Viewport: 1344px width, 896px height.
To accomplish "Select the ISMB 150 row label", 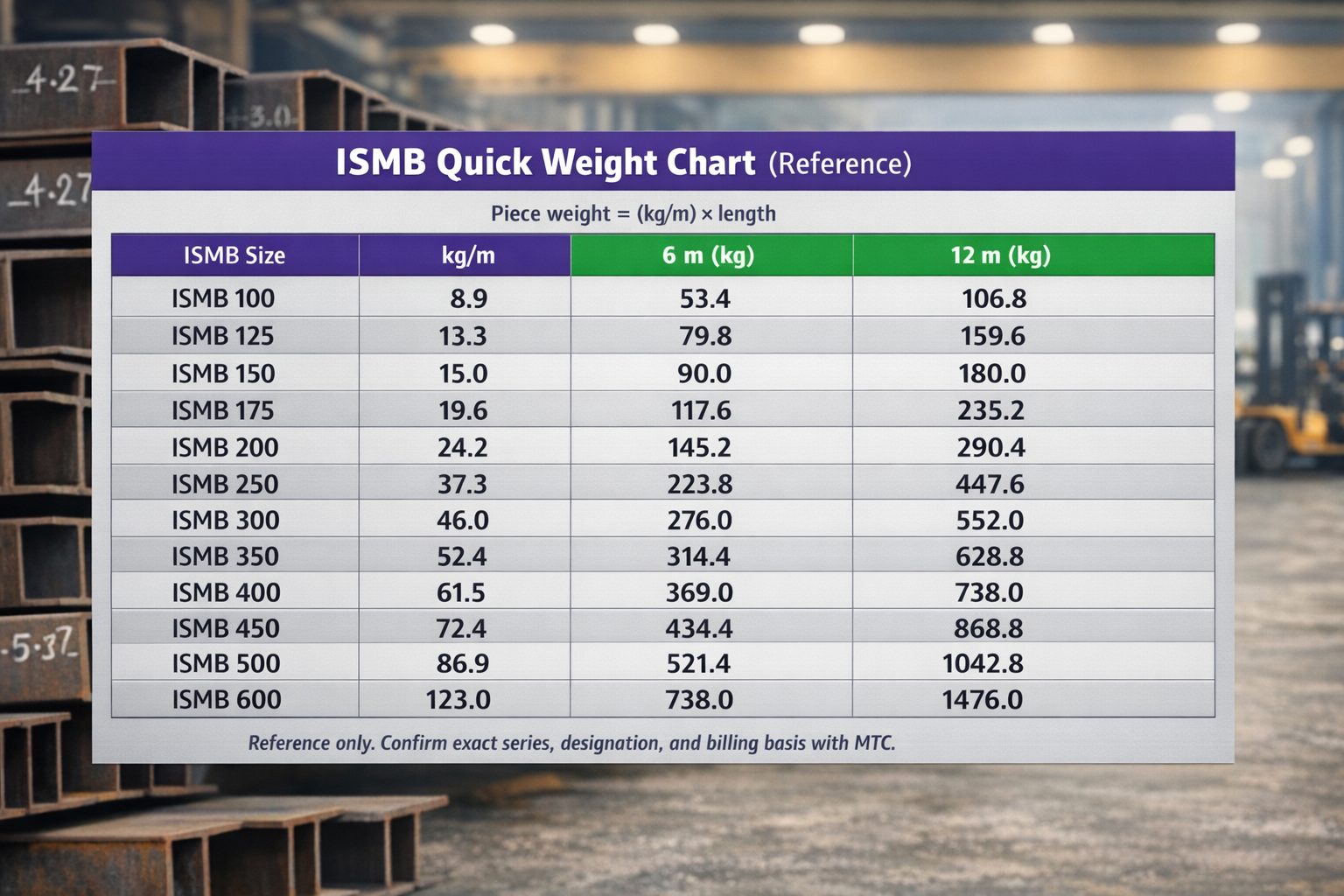I will [x=223, y=374].
